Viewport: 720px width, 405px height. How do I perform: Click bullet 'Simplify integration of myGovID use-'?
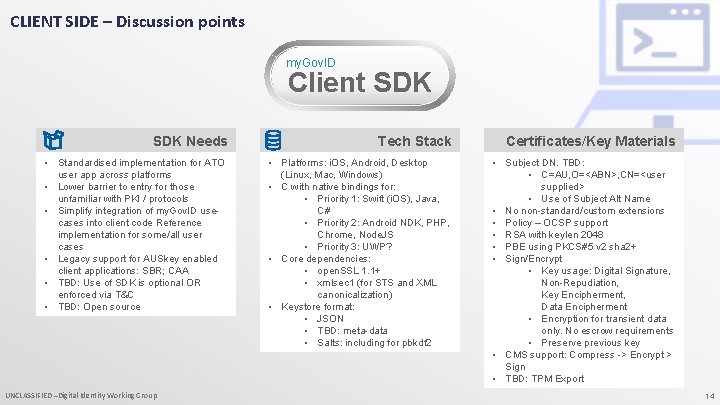[x=138, y=211]
